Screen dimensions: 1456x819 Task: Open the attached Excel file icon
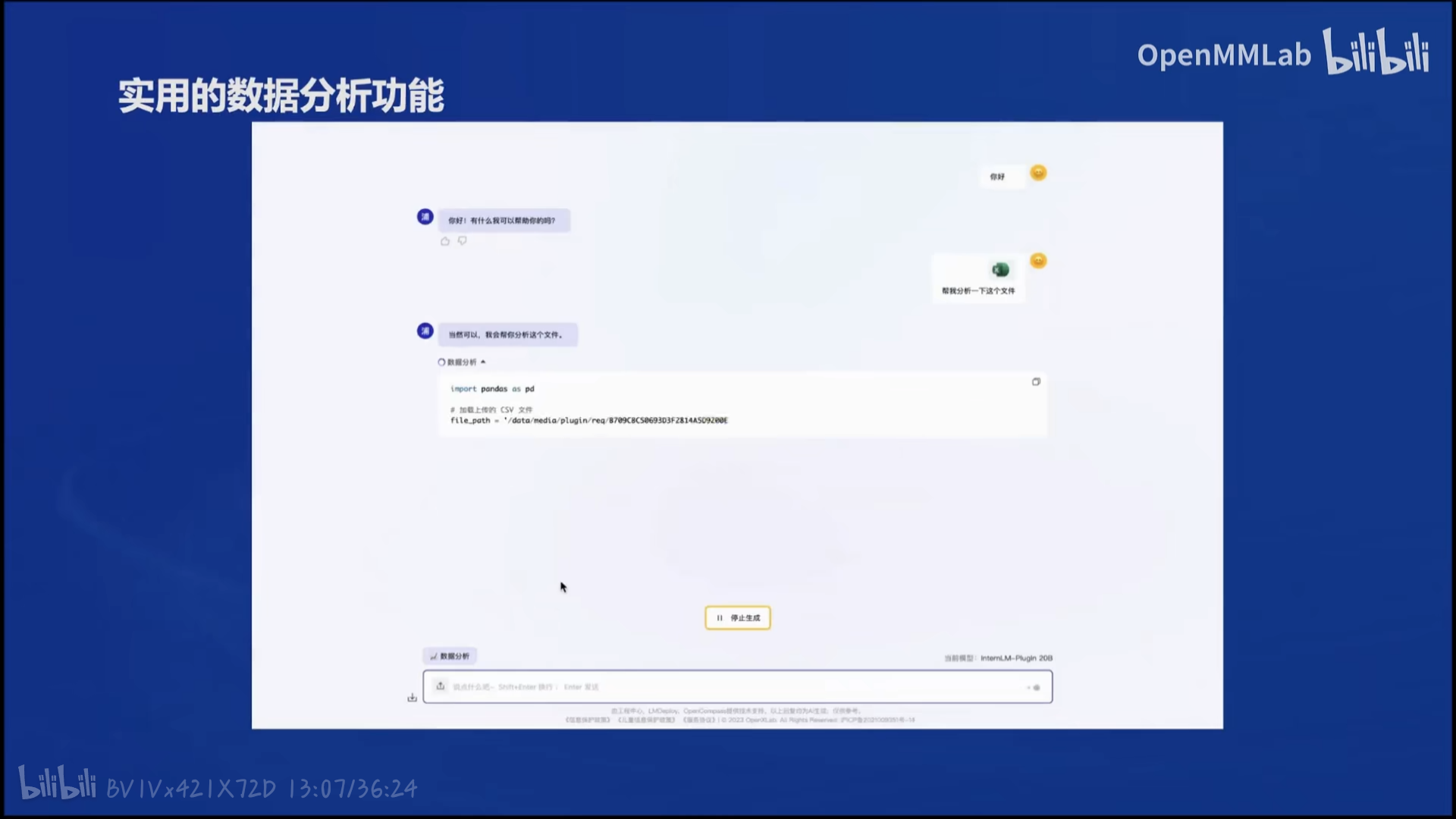[1000, 270]
